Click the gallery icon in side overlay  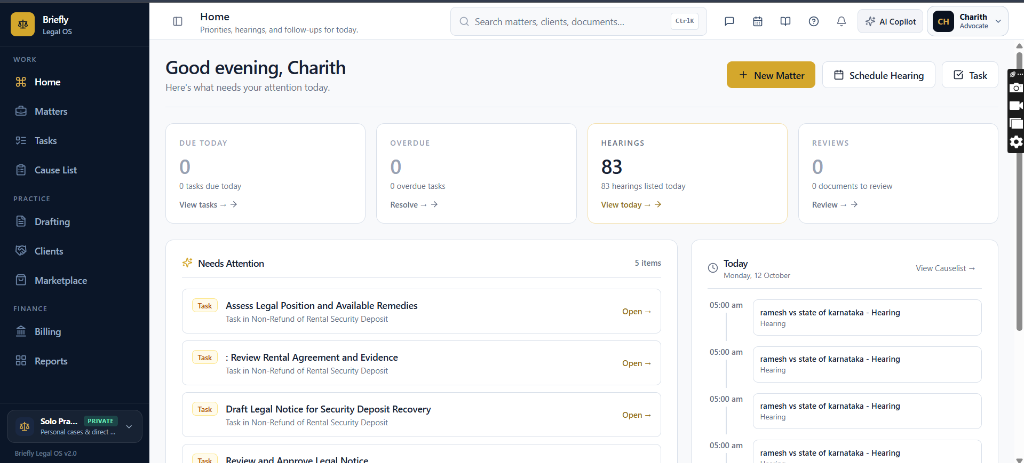point(1016,123)
